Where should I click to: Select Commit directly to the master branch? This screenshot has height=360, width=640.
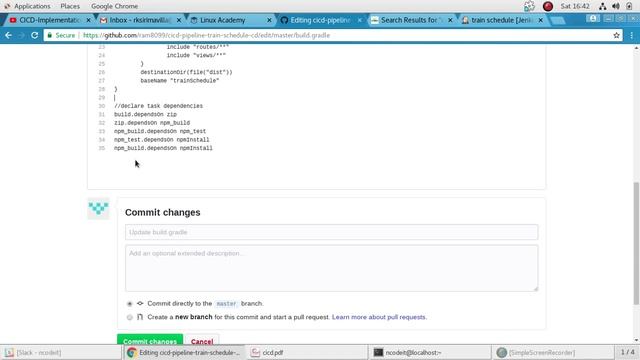point(129,304)
